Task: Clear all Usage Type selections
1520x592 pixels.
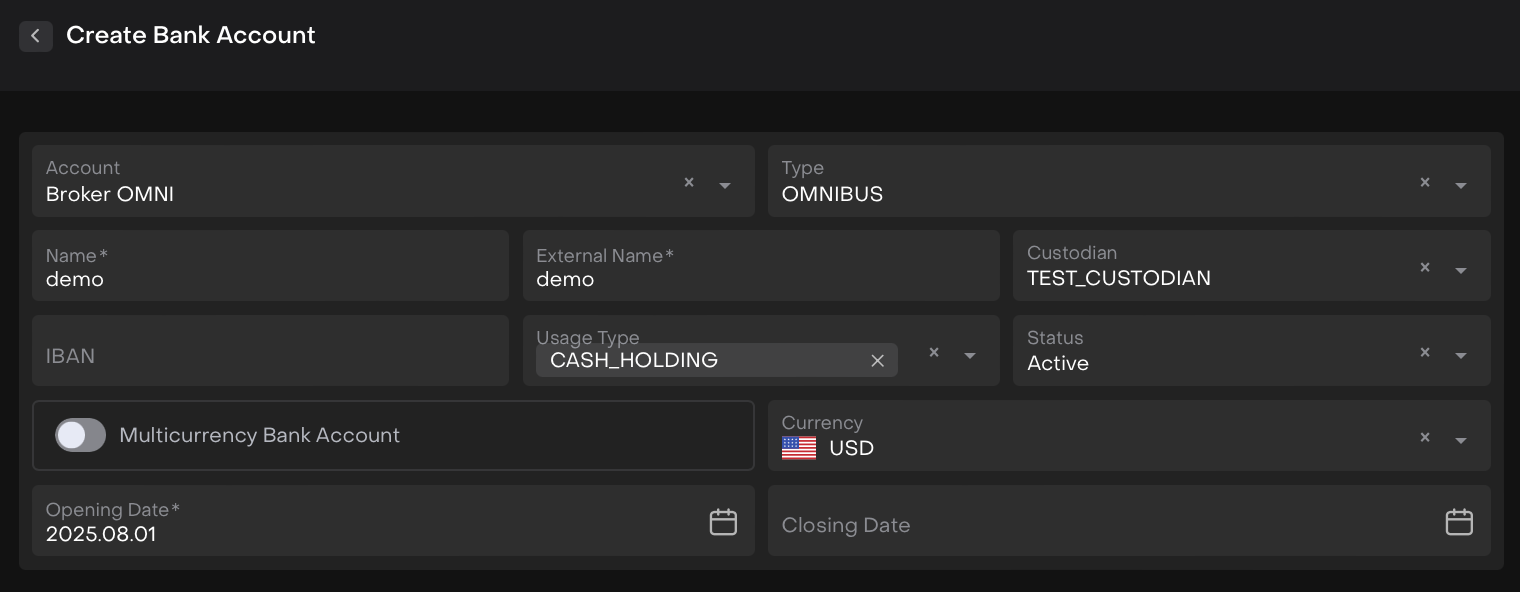Action: [934, 352]
